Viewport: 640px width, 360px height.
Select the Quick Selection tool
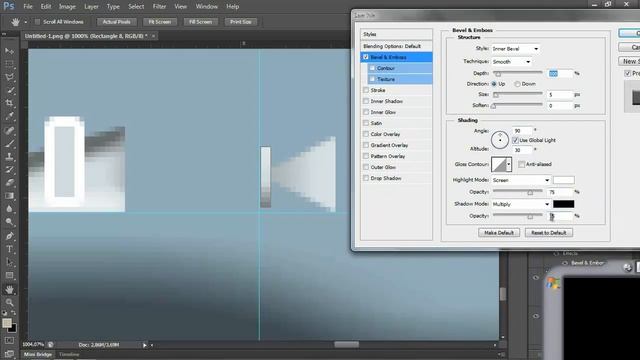point(9,90)
